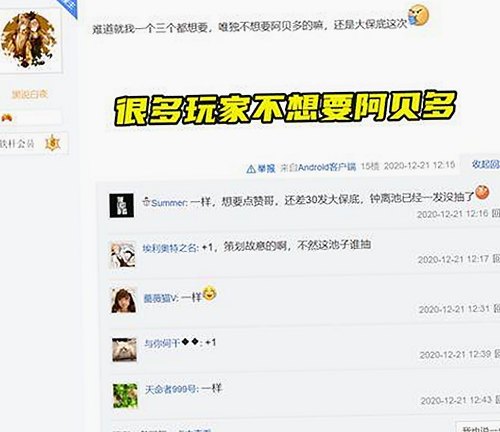Collapse replies with 收起回复 link
The image size is (500, 432).
point(486,164)
